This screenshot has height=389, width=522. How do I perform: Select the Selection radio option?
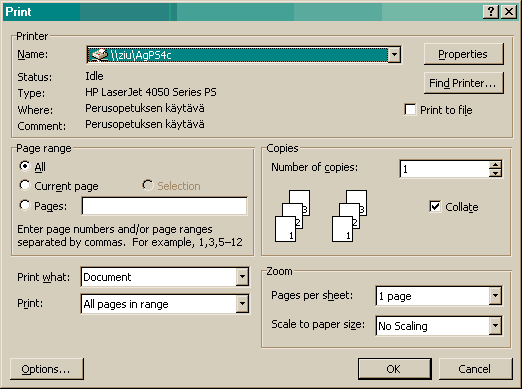pos(148,185)
